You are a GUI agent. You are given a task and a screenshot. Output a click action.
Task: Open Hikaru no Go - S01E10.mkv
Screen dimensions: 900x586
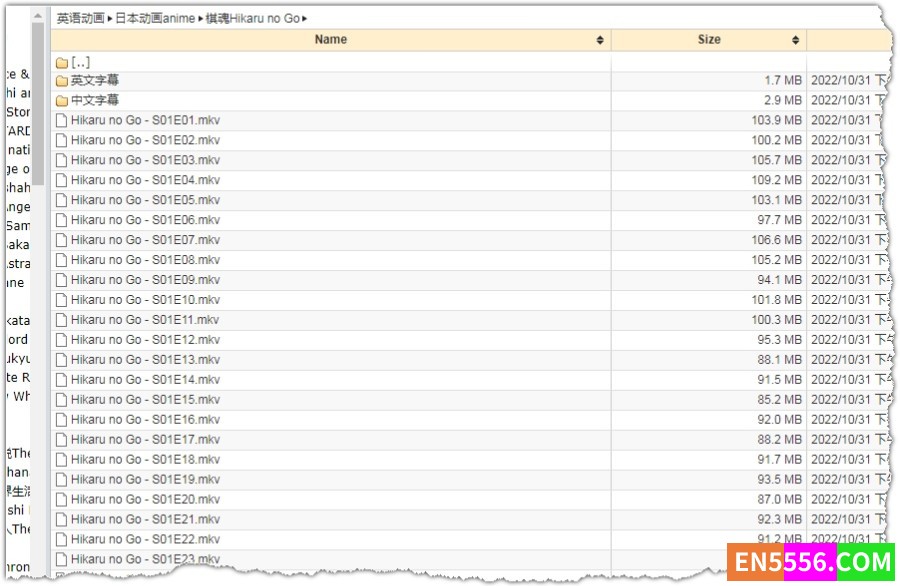point(145,300)
